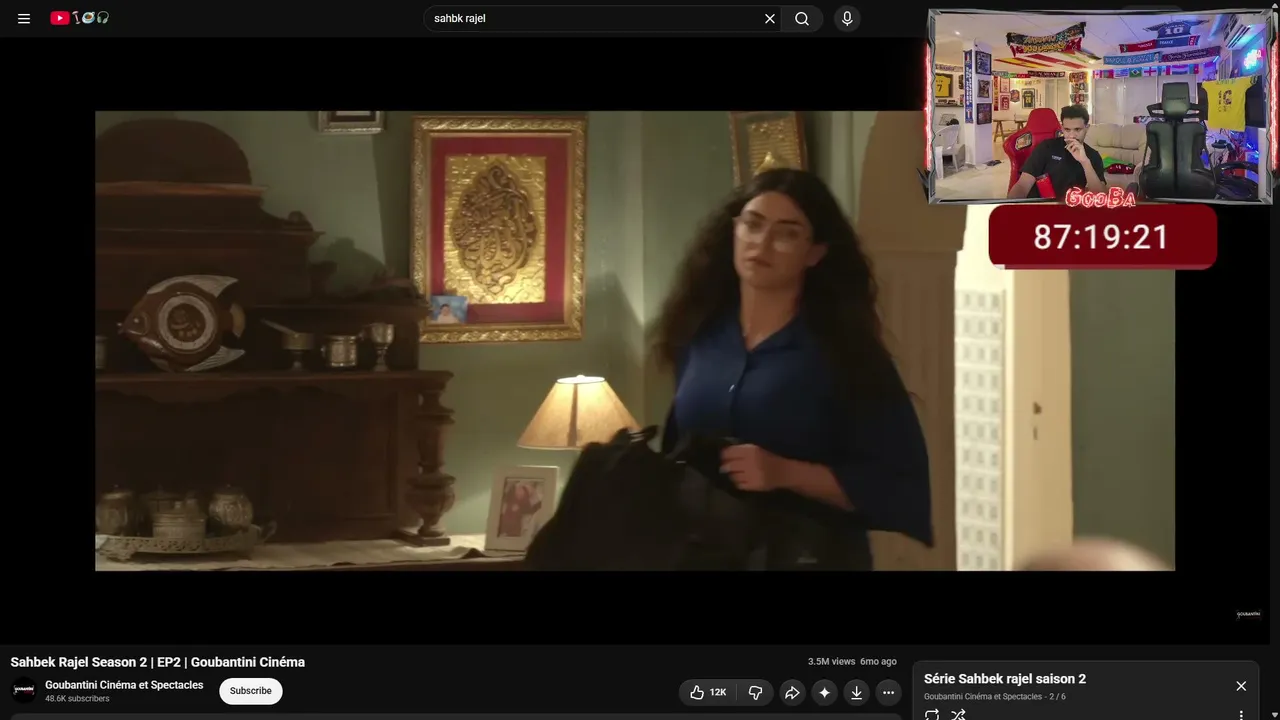Run search with magnifier button

802,18
